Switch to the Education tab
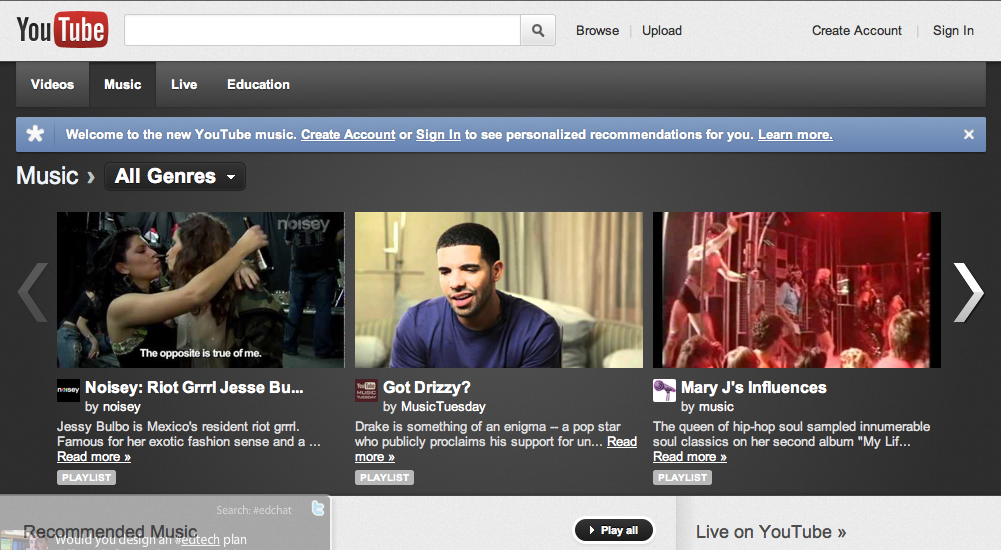The width and height of the screenshot is (1001, 550). 259,84
